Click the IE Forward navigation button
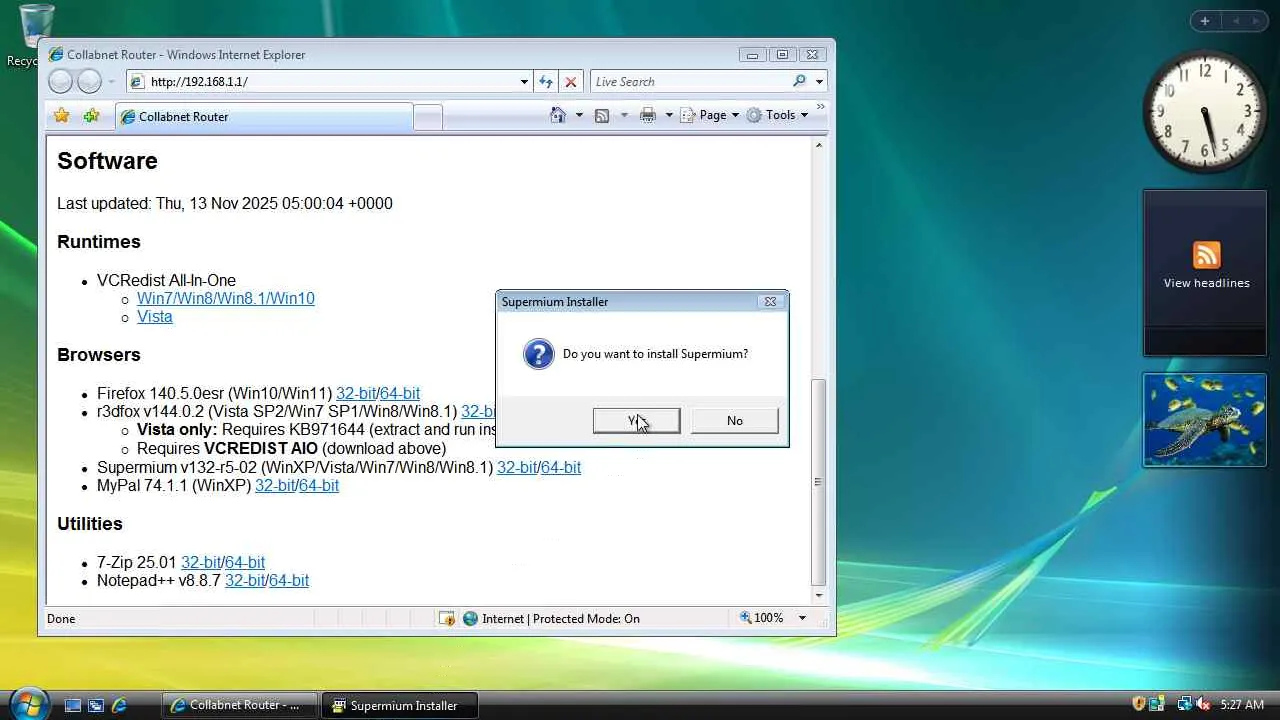 click(x=90, y=82)
